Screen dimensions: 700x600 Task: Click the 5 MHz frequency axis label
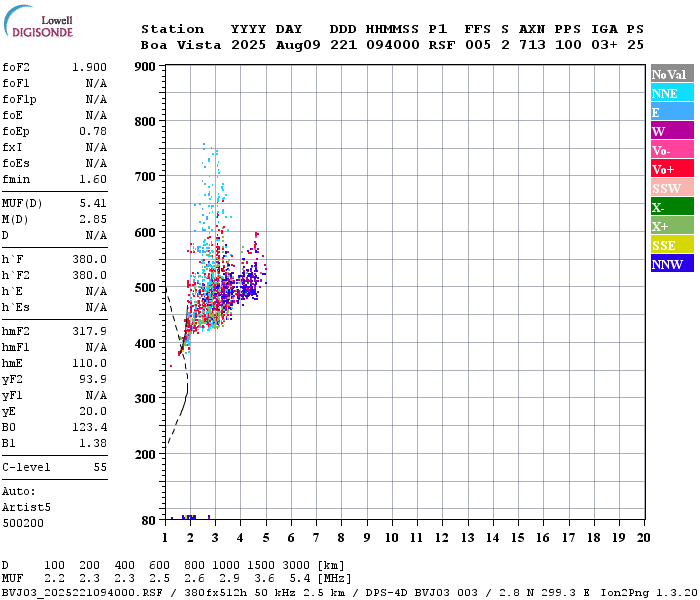pyautogui.click(x=266, y=538)
